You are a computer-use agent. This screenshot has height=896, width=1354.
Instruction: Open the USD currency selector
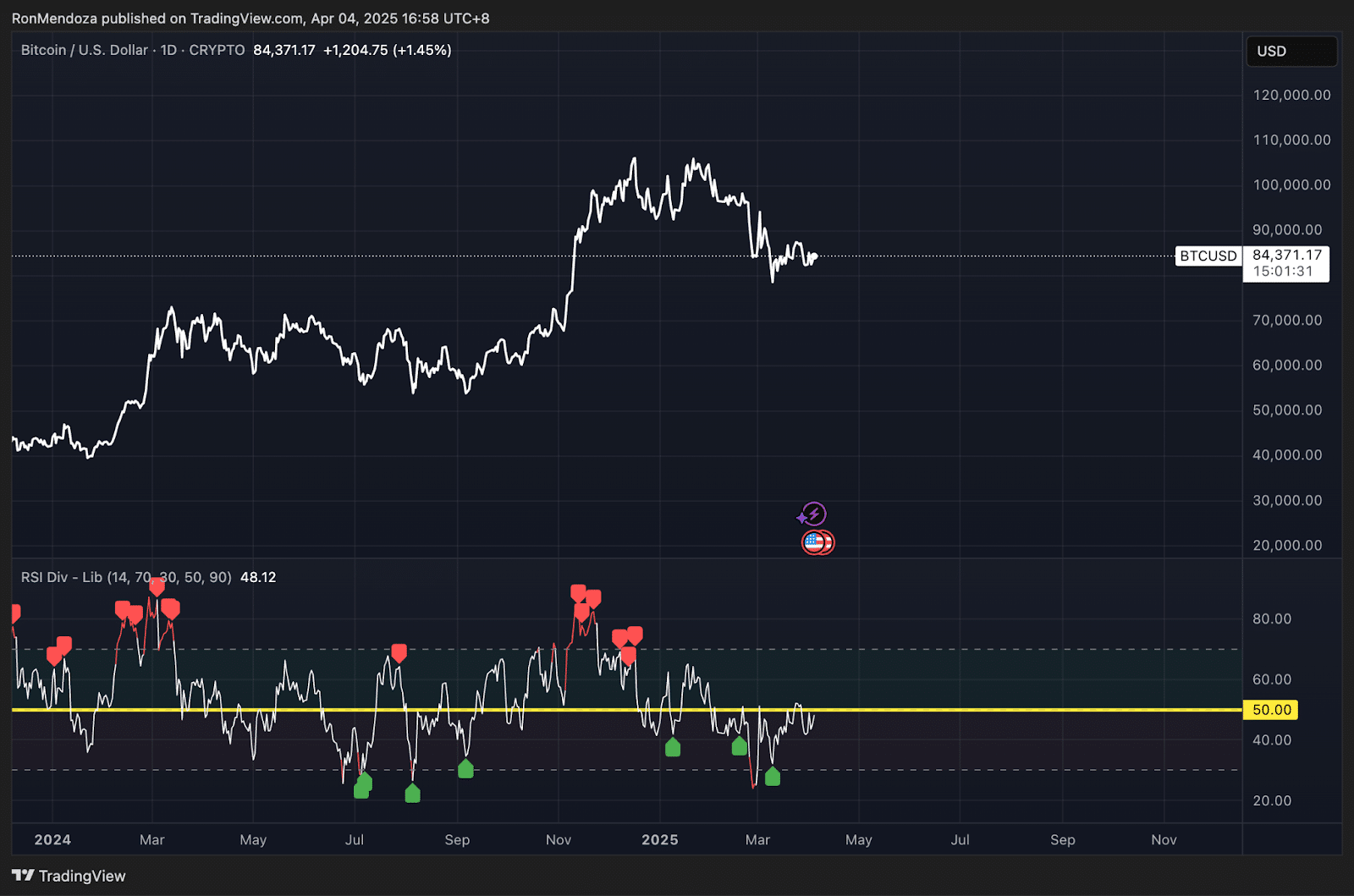[1291, 52]
